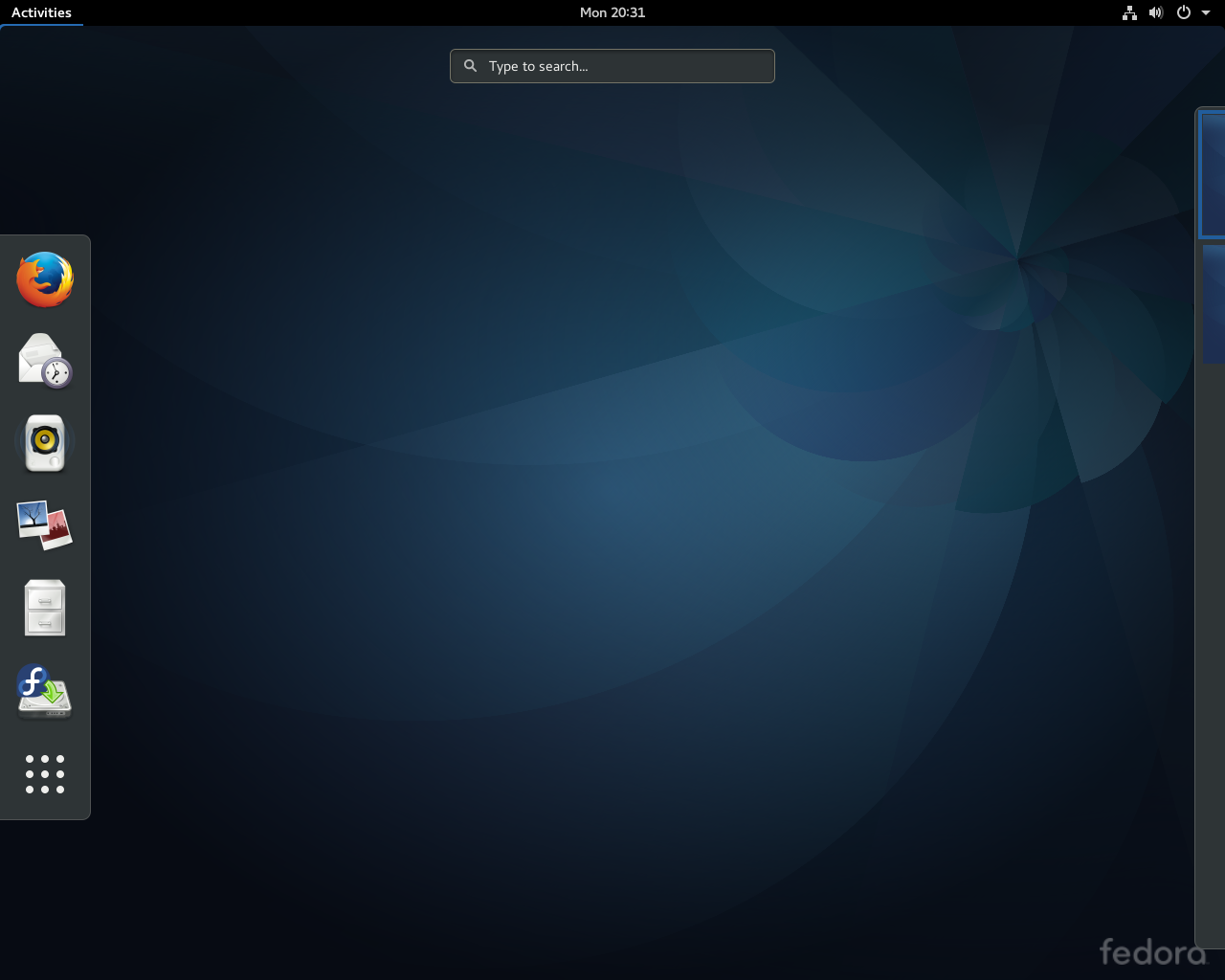This screenshot has height=980, width=1225.
Task: Select the highlighted first workspace thumbnail
Action: click(1213, 173)
